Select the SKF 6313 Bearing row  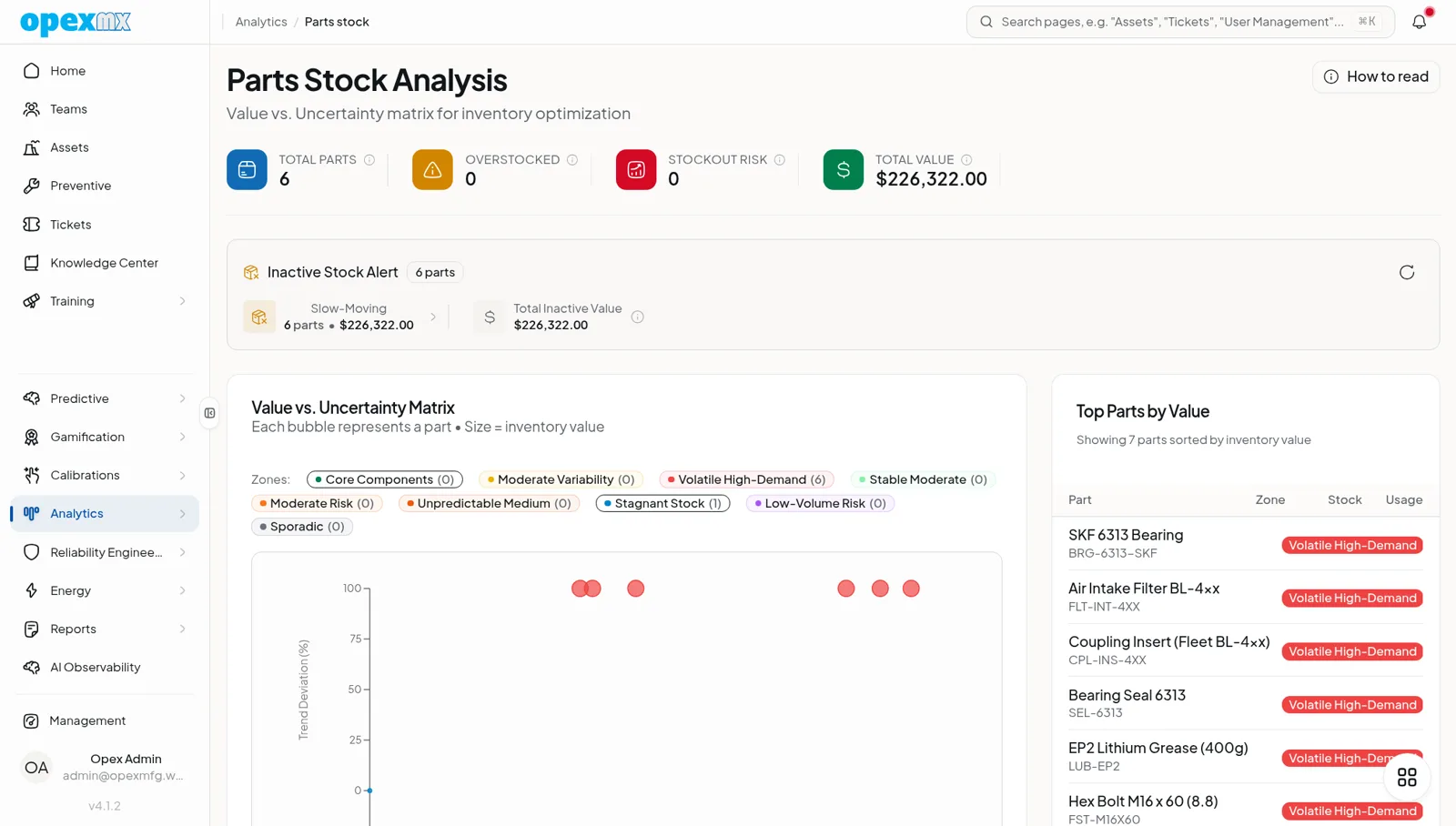(x=1245, y=544)
